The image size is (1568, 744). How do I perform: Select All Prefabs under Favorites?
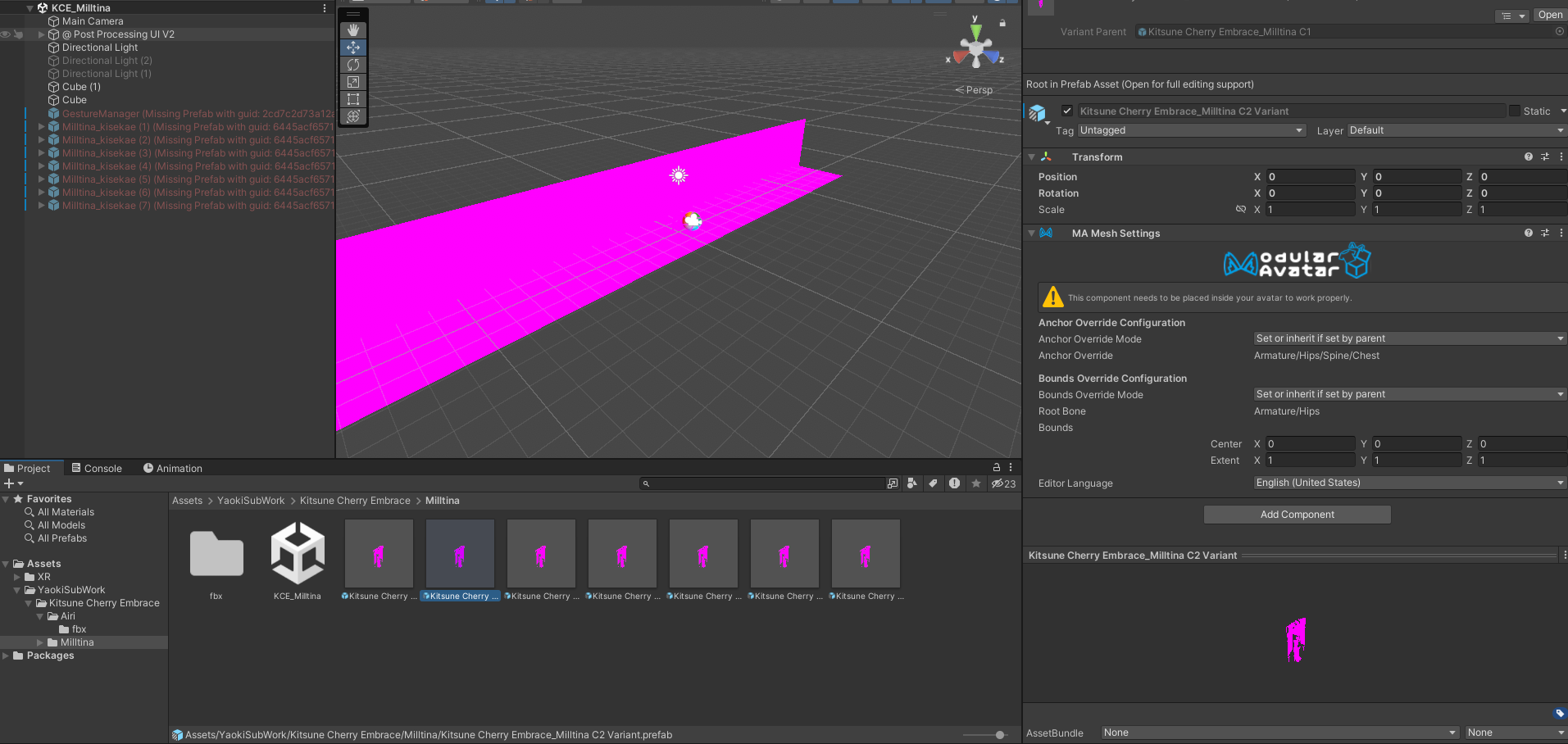point(62,538)
